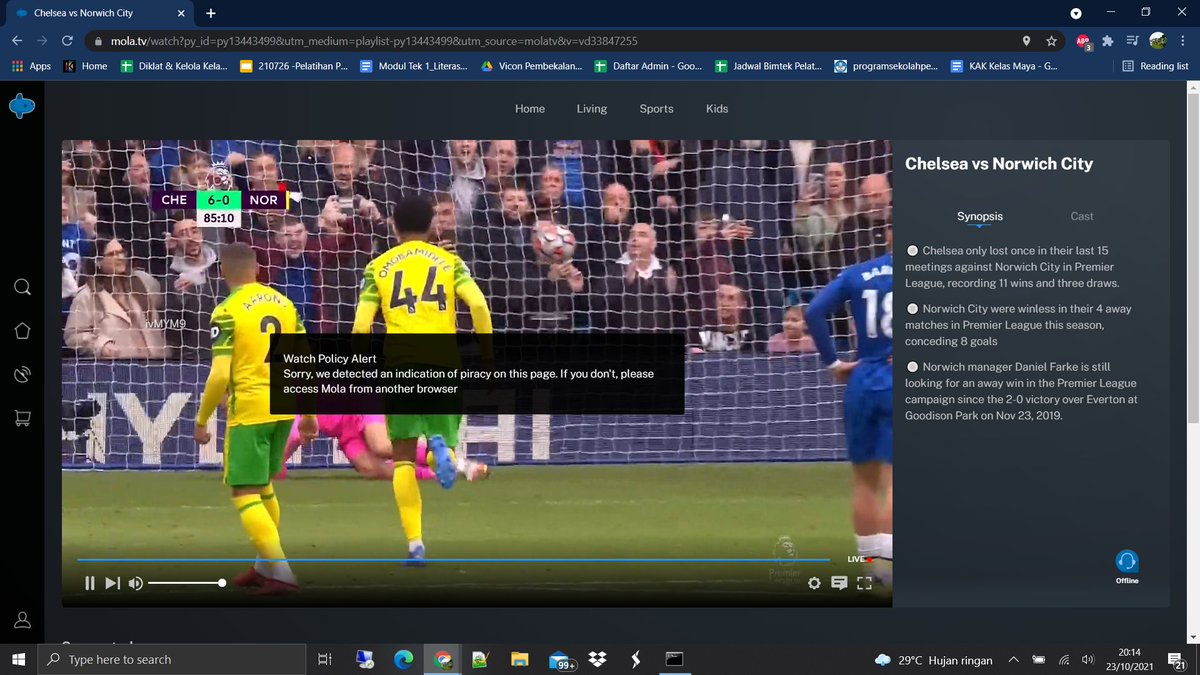Mute the video player volume
The image size is (1200, 675).
tap(136, 583)
